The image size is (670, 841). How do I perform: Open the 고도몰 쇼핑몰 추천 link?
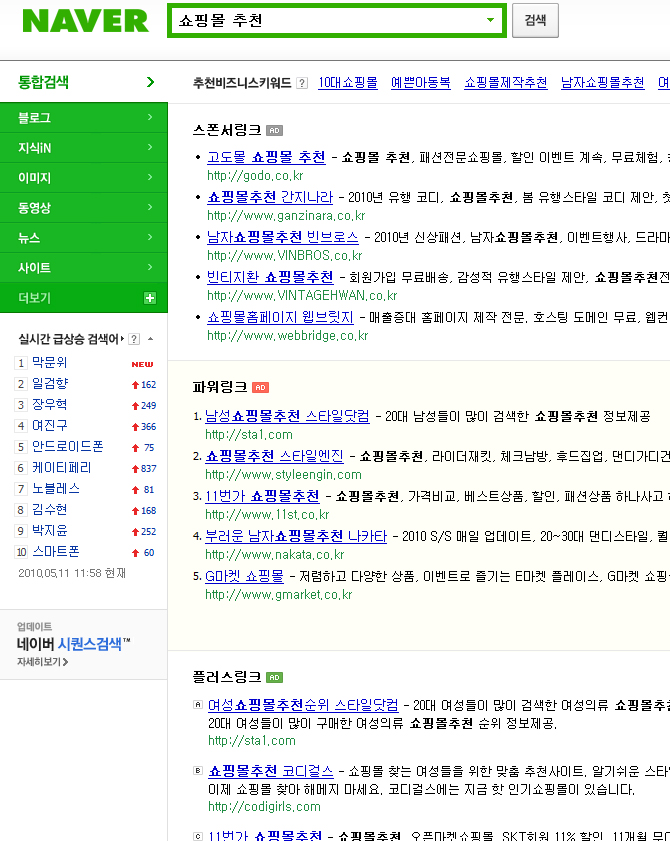(x=266, y=157)
